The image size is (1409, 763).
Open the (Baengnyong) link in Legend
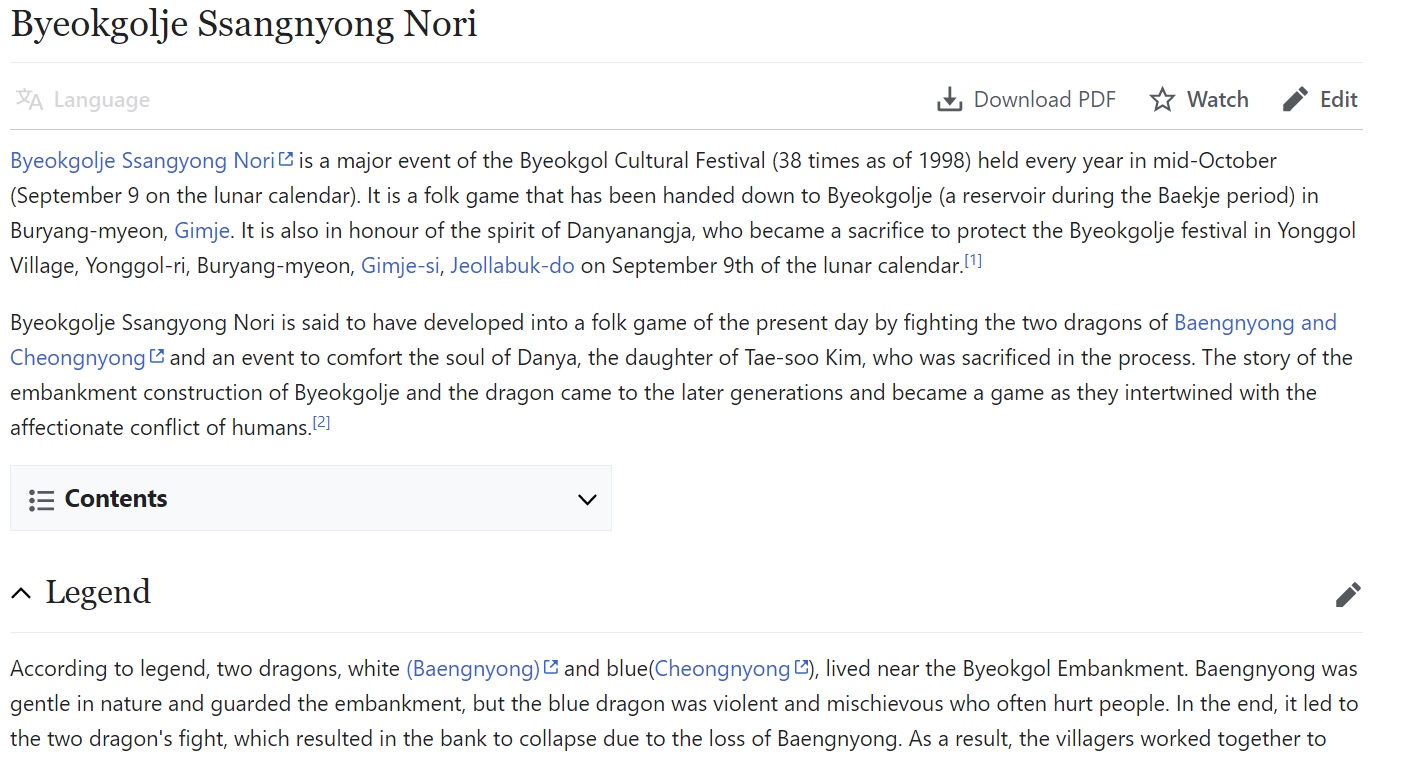click(473, 668)
